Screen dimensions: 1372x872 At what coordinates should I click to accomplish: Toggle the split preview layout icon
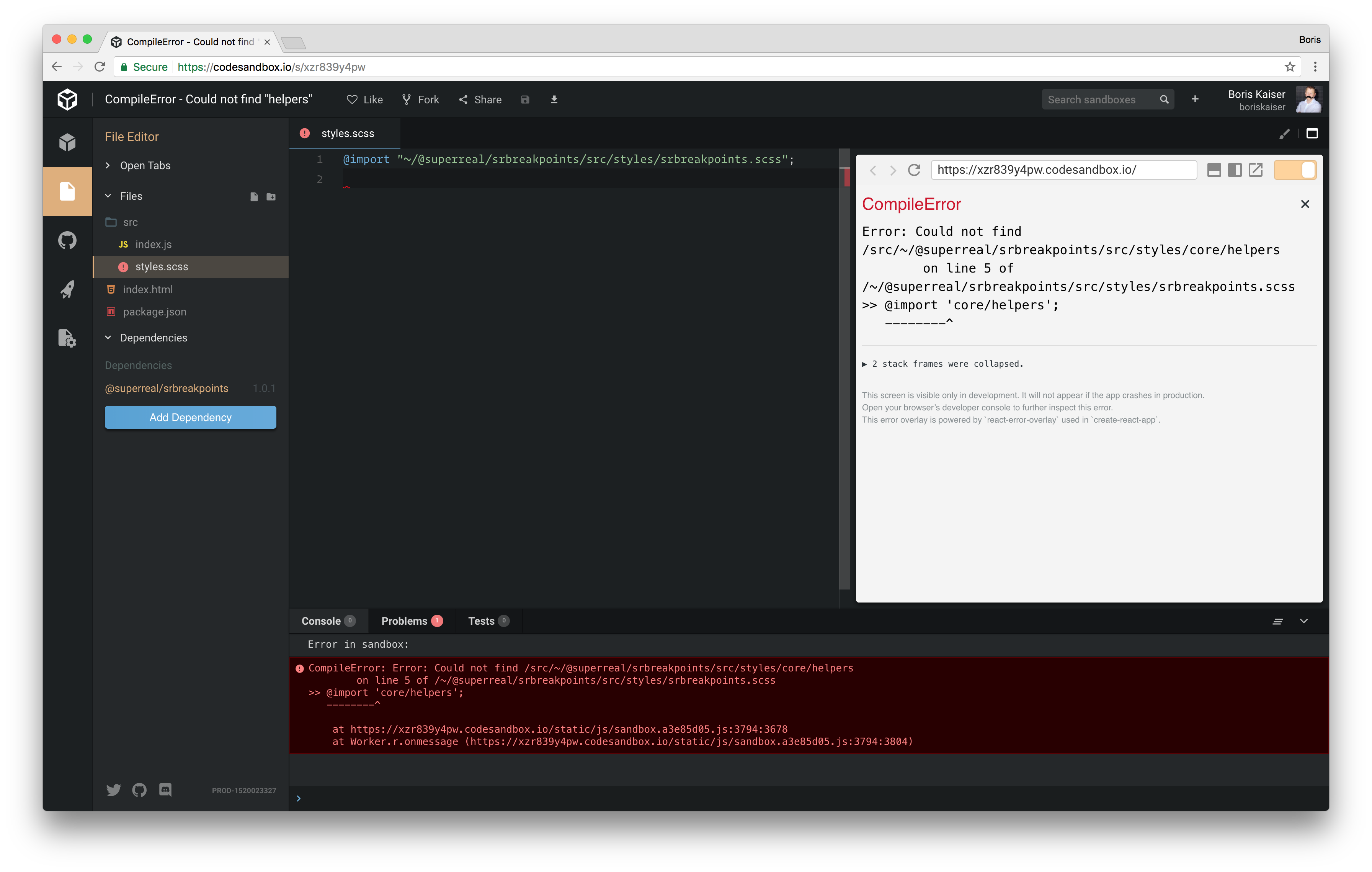pos(1235,170)
